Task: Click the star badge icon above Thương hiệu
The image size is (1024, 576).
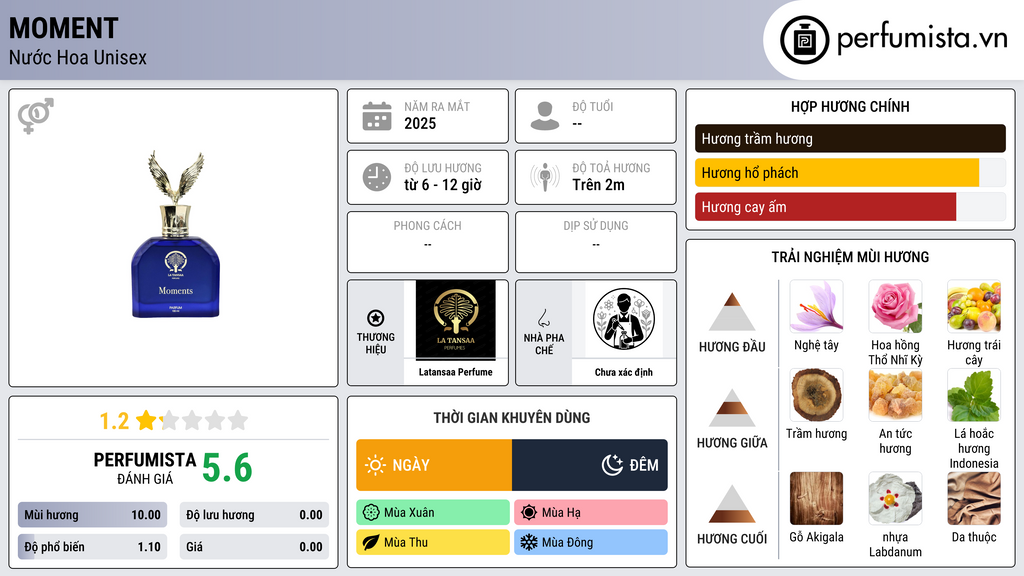Action: (376, 318)
